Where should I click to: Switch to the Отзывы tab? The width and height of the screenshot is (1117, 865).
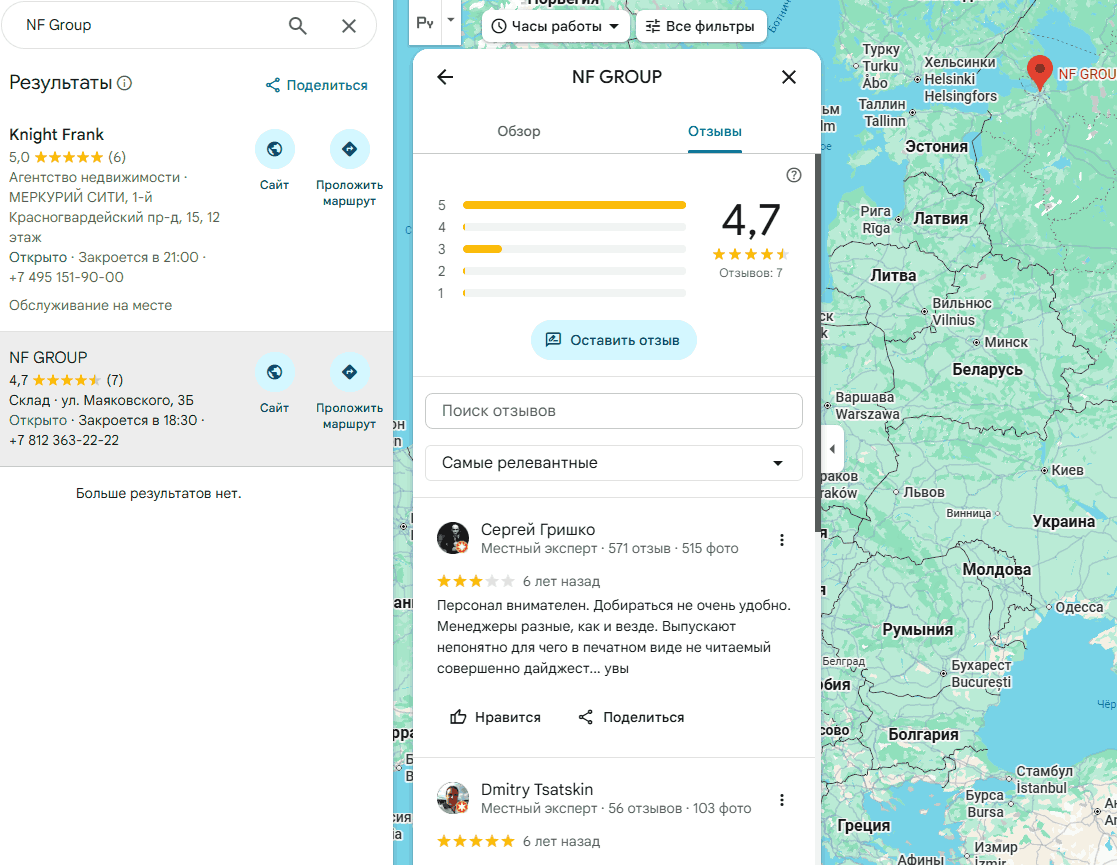click(715, 131)
